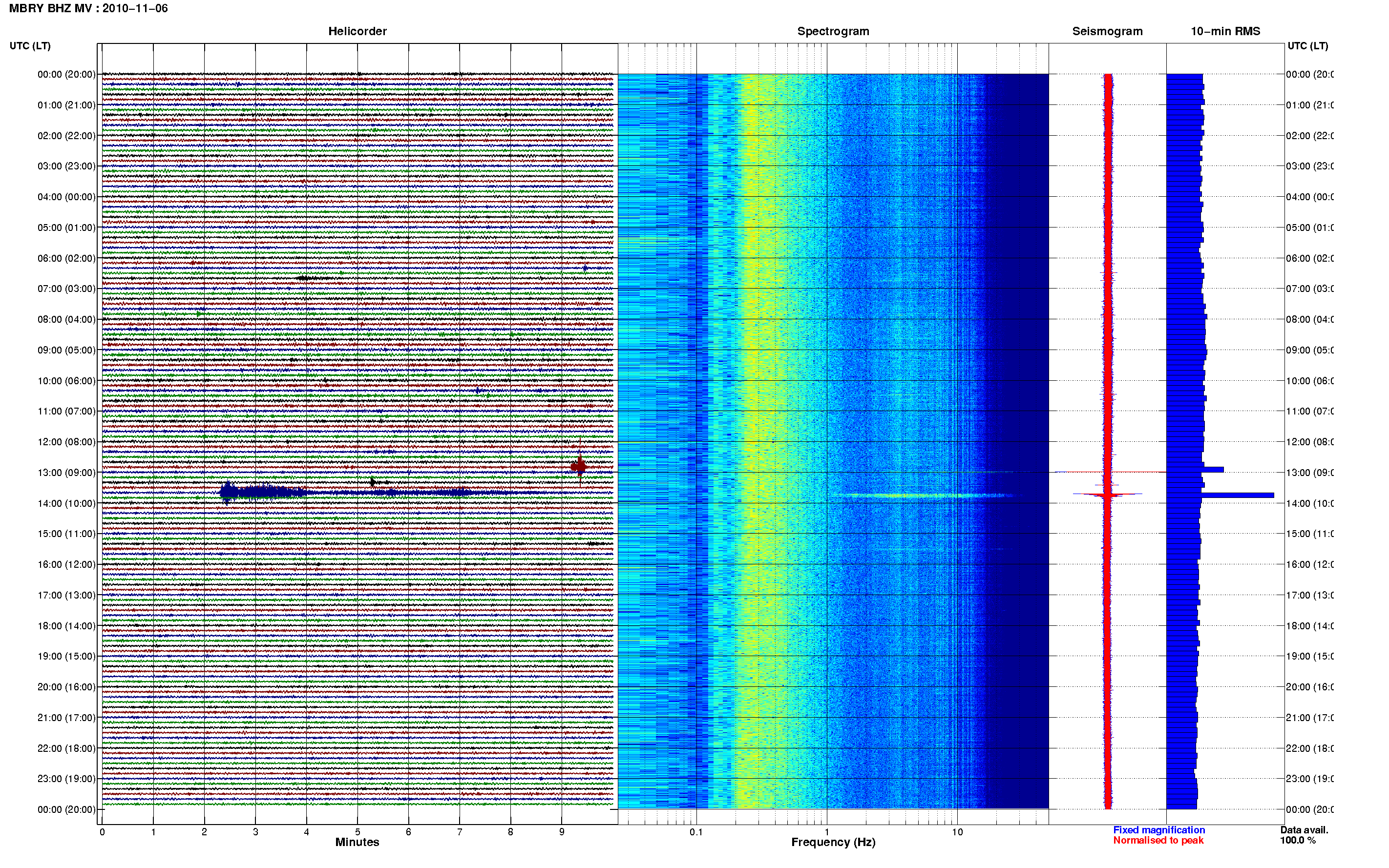The height and width of the screenshot is (868, 1389).
Task: Select the 'Helicorder' panel heading
Action: tap(357, 32)
